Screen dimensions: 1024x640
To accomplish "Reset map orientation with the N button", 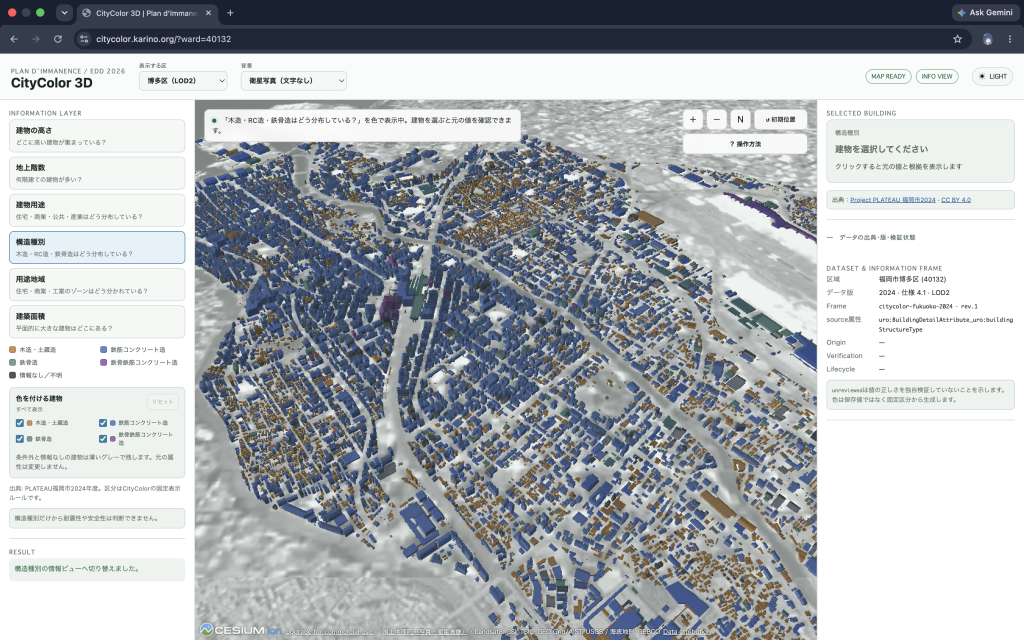I will tap(740, 120).
